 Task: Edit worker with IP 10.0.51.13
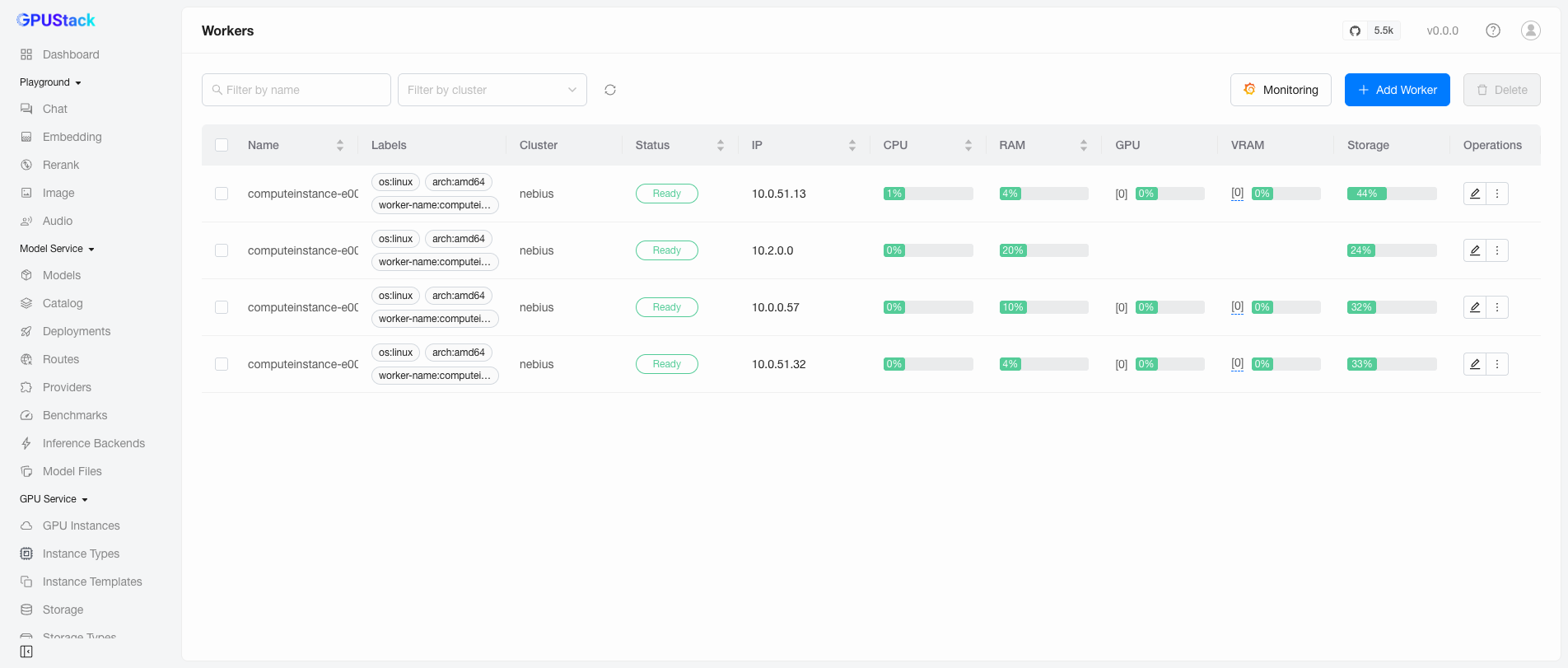tap(1475, 194)
